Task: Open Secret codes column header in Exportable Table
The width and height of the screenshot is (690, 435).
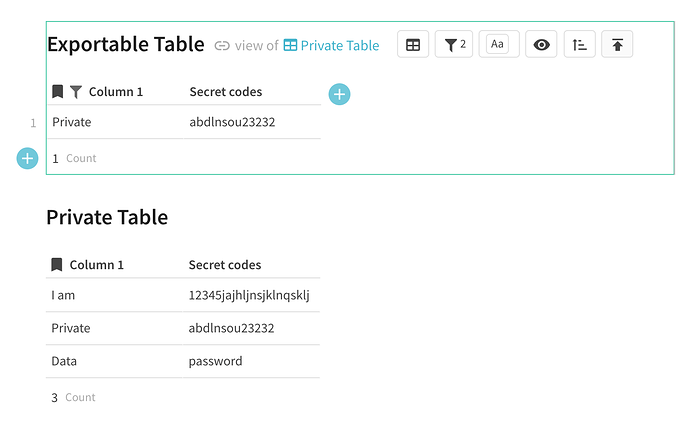Action: click(226, 92)
